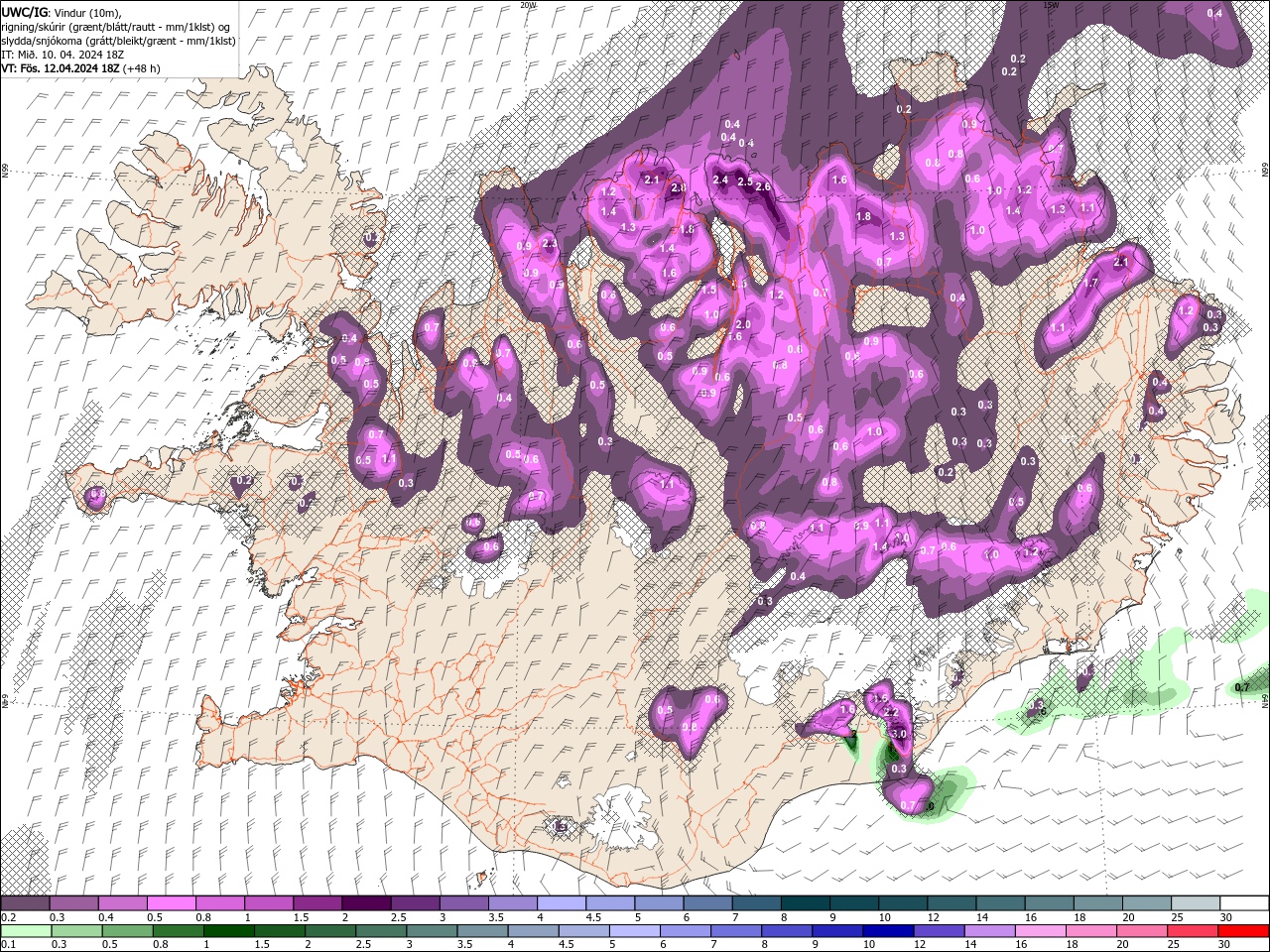Screen dimensions: 1270x952
Task: Click the 2.0 snowfall value on the map
Action: tap(743, 324)
